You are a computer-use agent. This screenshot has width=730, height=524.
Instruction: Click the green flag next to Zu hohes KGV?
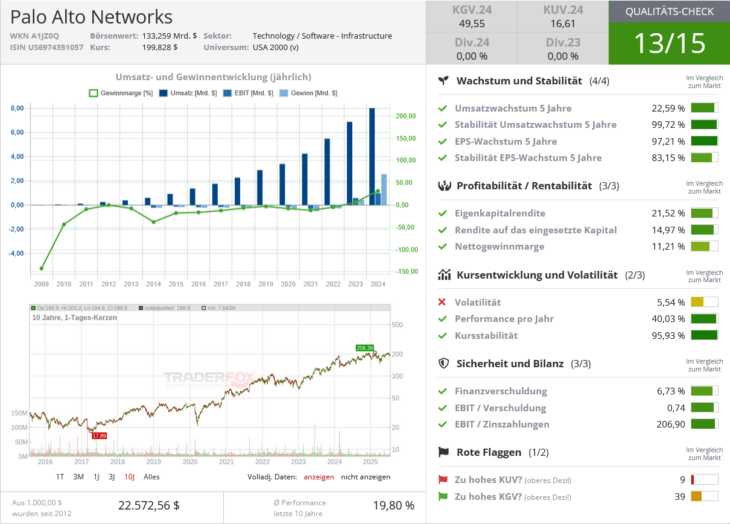443,497
